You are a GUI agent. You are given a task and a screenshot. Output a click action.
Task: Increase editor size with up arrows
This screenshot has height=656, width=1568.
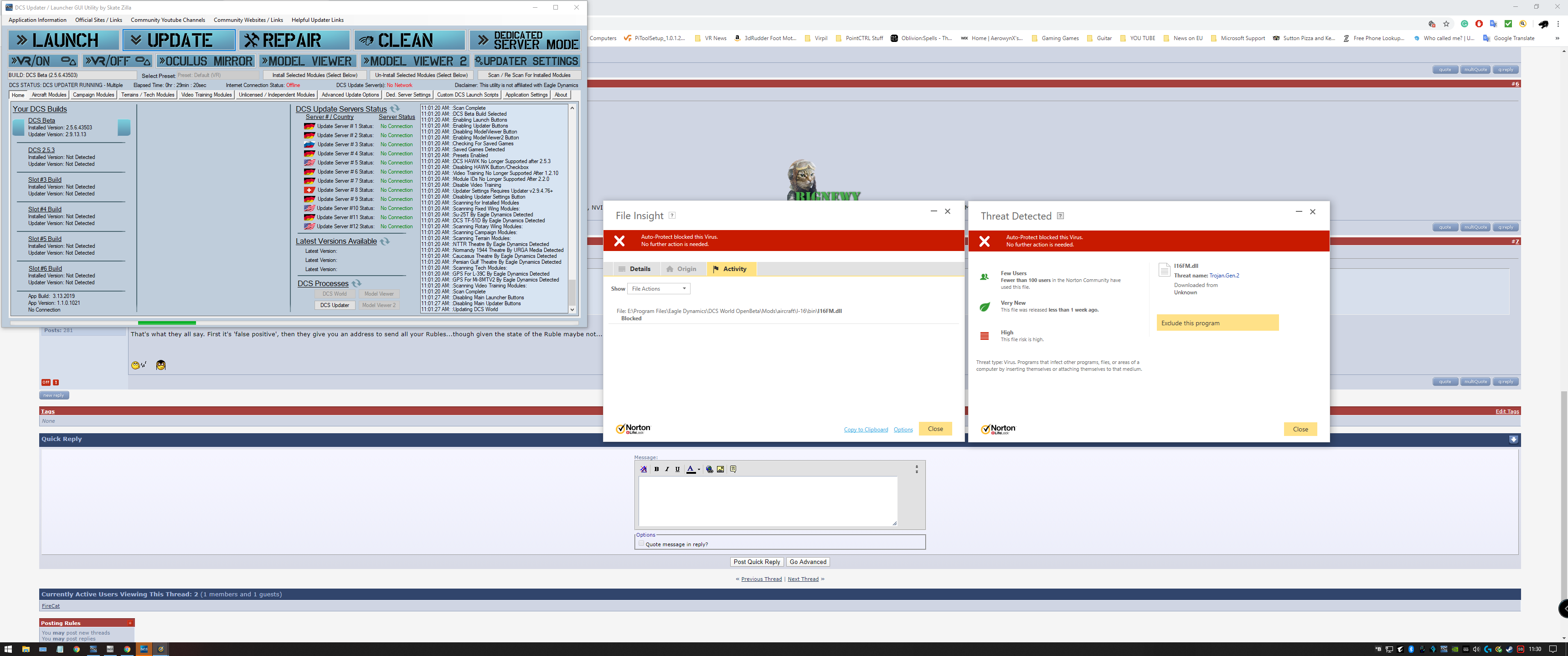(x=917, y=467)
